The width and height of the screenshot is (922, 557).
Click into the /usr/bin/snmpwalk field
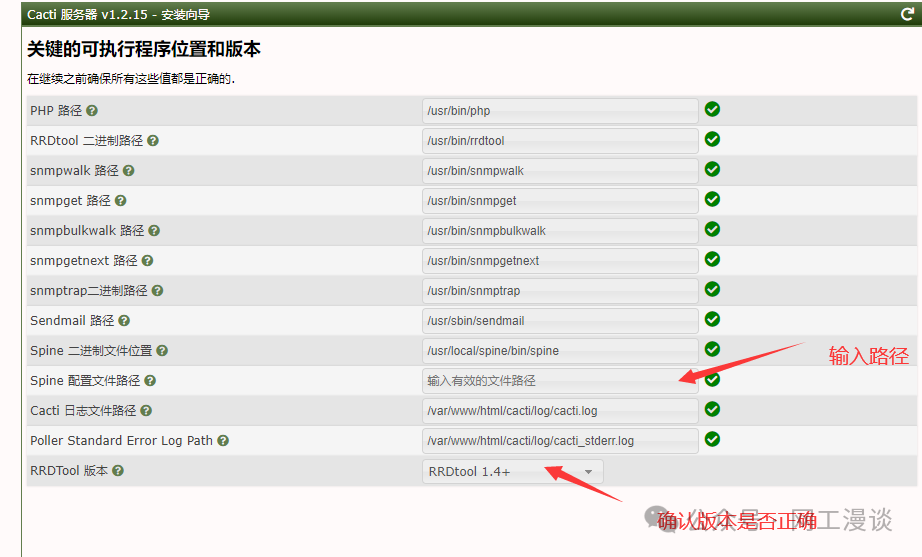click(x=560, y=171)
